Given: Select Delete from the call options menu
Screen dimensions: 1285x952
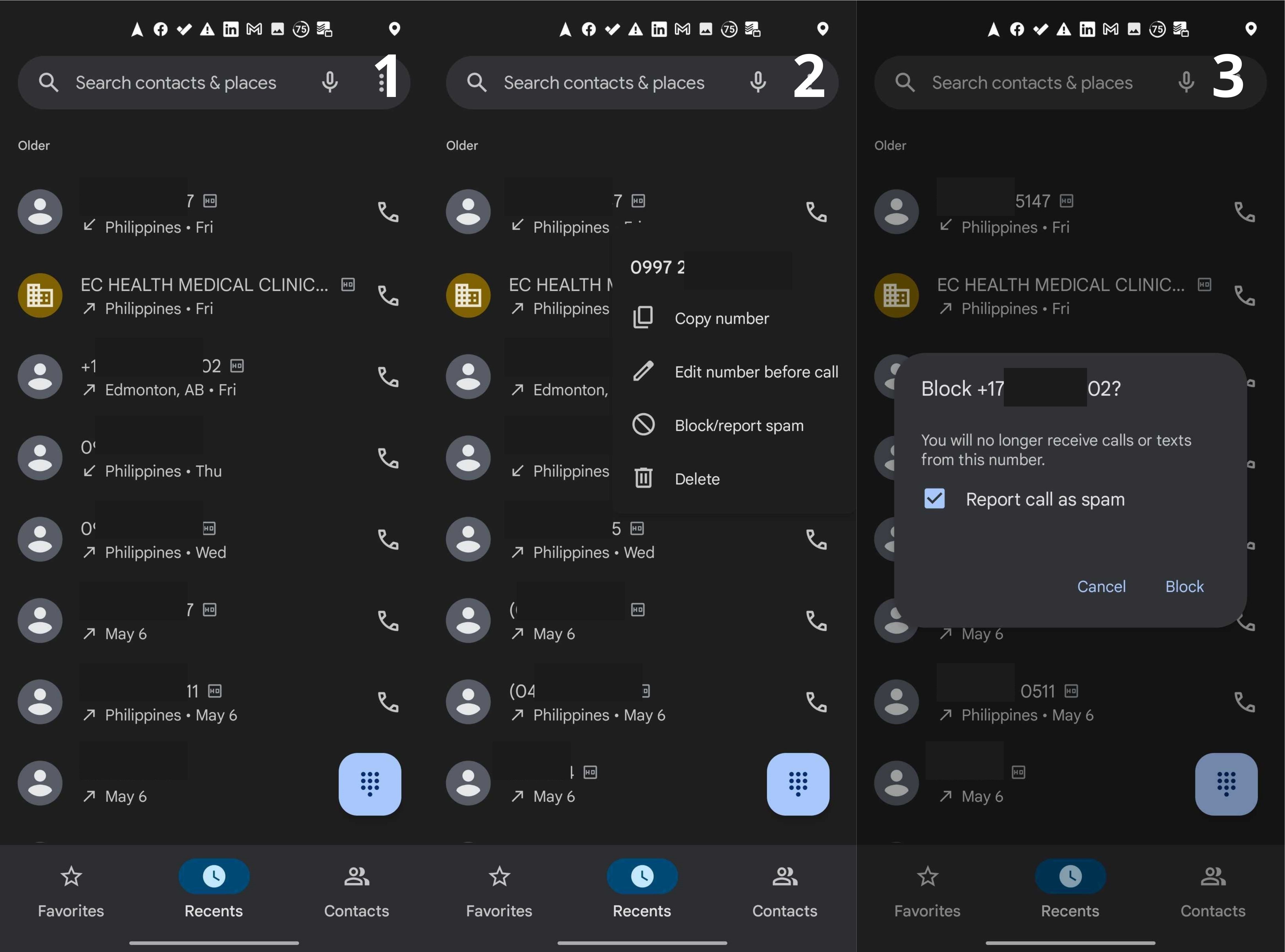Looking at the screenshot, I should [x=697, y=477].
